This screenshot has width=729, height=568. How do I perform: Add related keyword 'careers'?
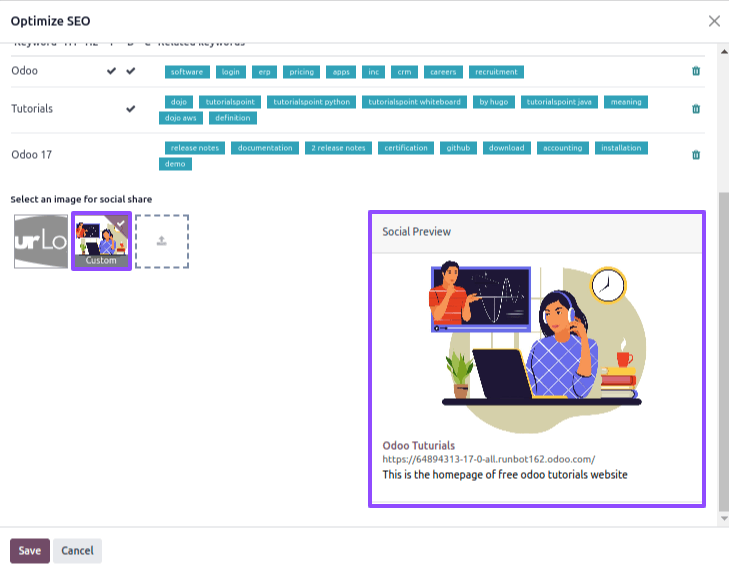pyautogui.click(x=443, y=72)
